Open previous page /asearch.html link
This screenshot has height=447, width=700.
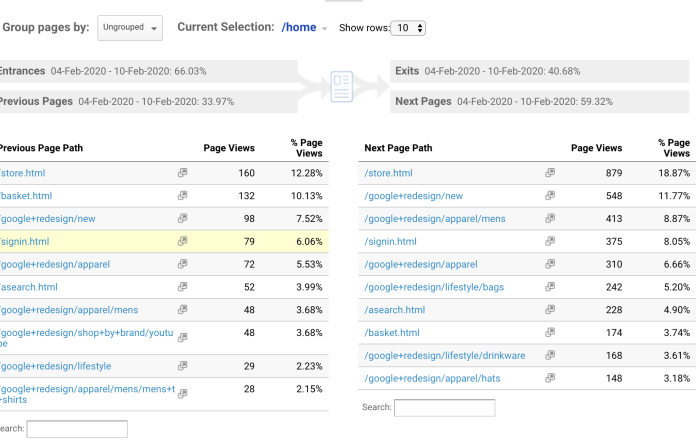coord(29,287)
